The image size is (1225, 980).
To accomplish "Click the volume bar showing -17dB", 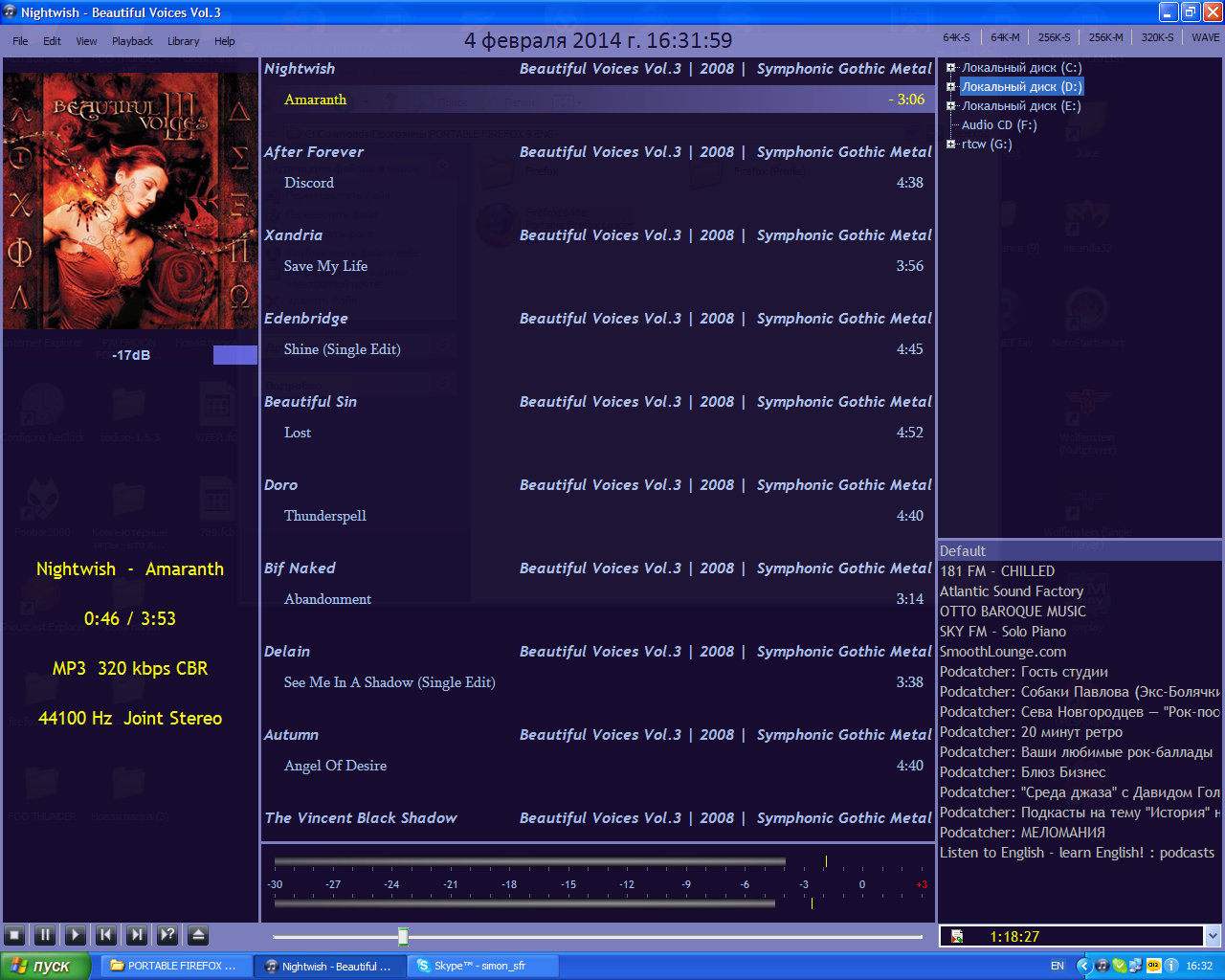I will (130, 355).
